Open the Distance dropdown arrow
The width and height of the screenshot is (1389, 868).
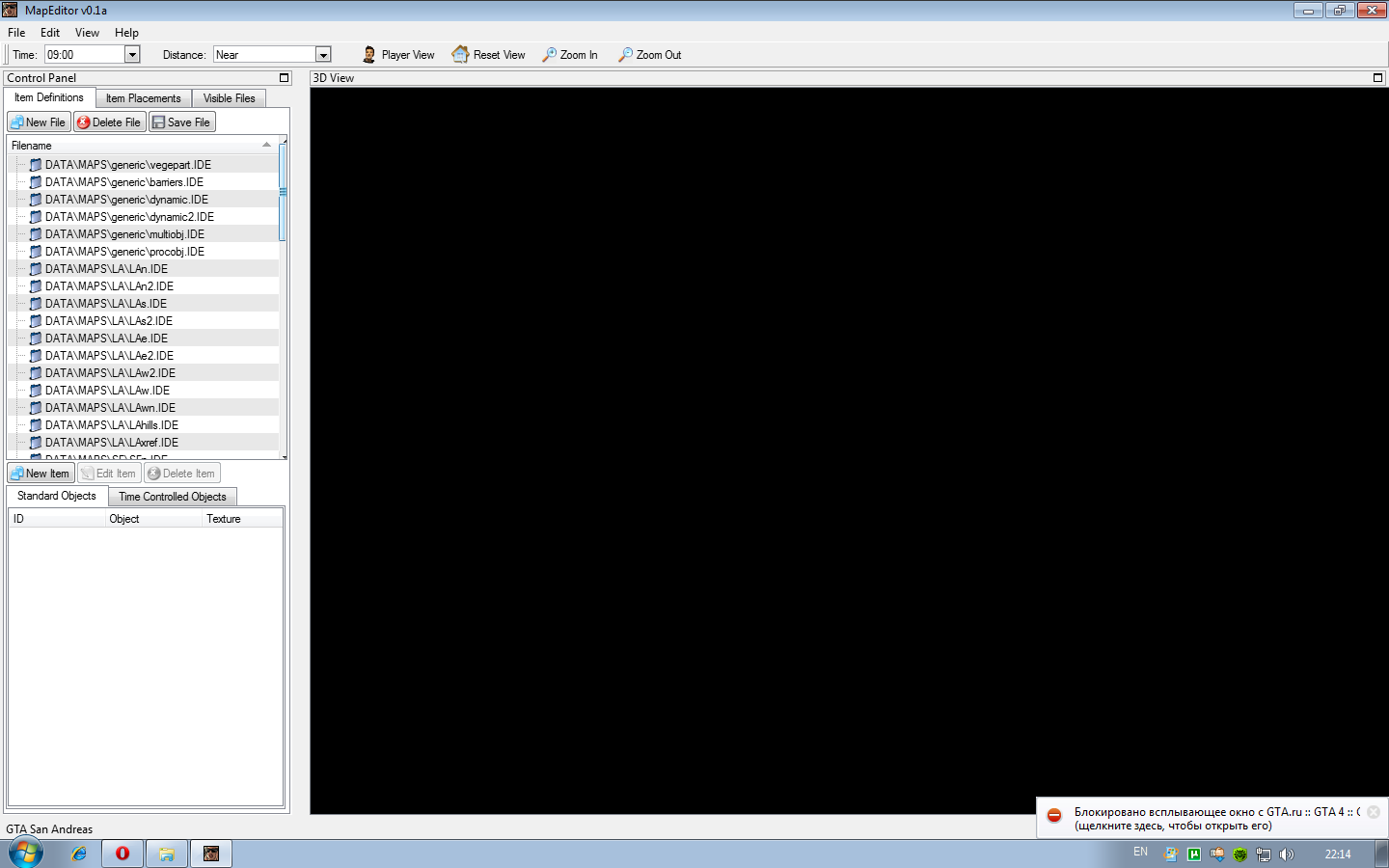coord(323,55)
